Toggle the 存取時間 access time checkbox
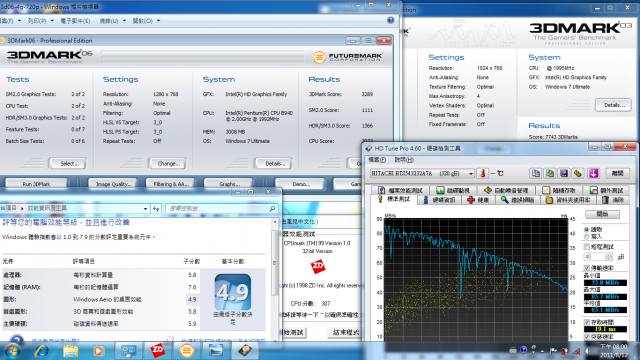640x360 pixels. pos(587,322)
